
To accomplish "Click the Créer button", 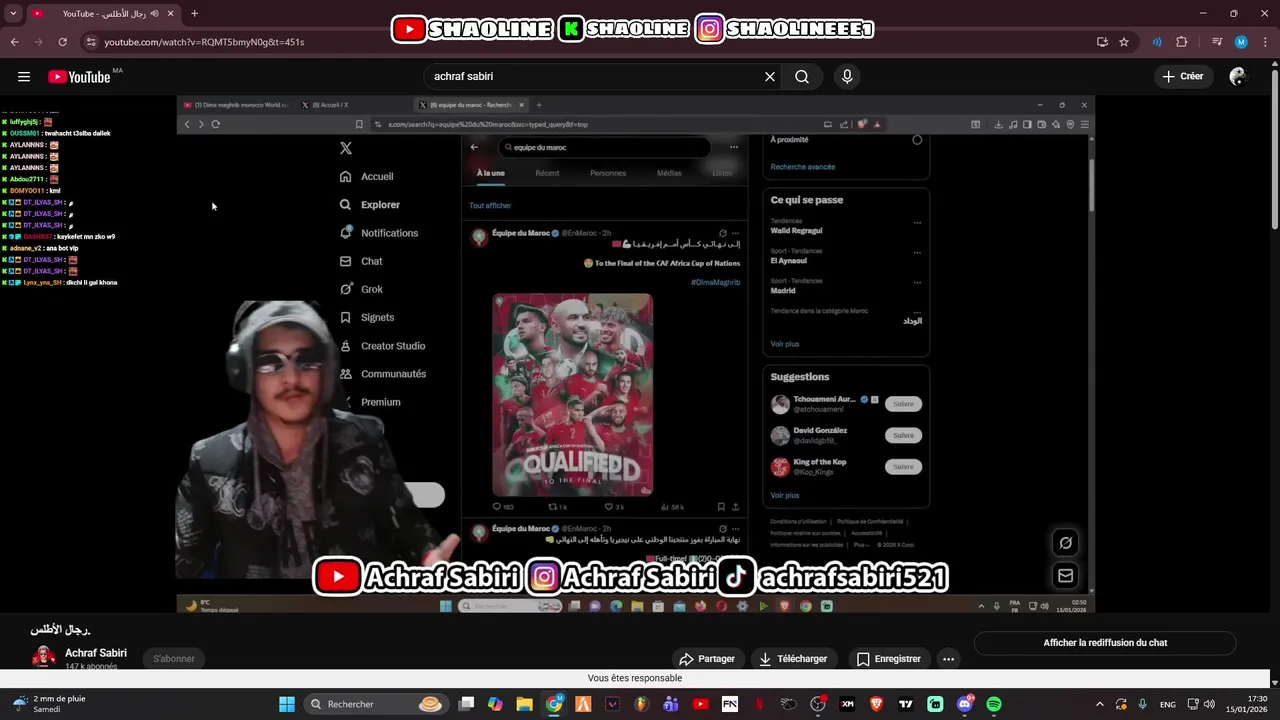I will (x=1183, y=77).
